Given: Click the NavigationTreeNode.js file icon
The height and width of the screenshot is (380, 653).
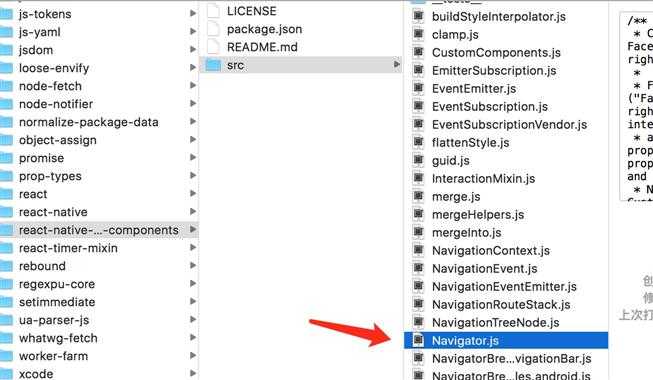Looking at the screenshot, I should point(418,322).
